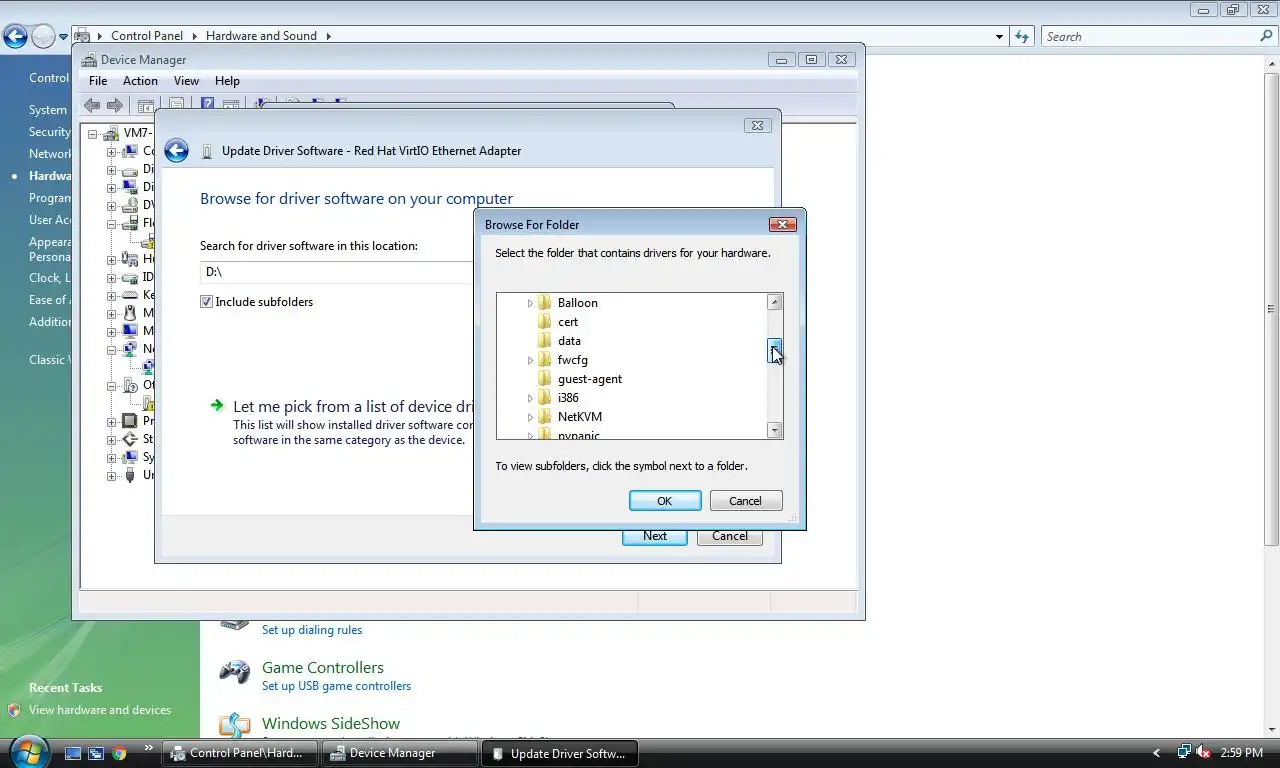Click the network status tray icon
This screenshot has height=768, width=1280.
tap(1184, 752)
